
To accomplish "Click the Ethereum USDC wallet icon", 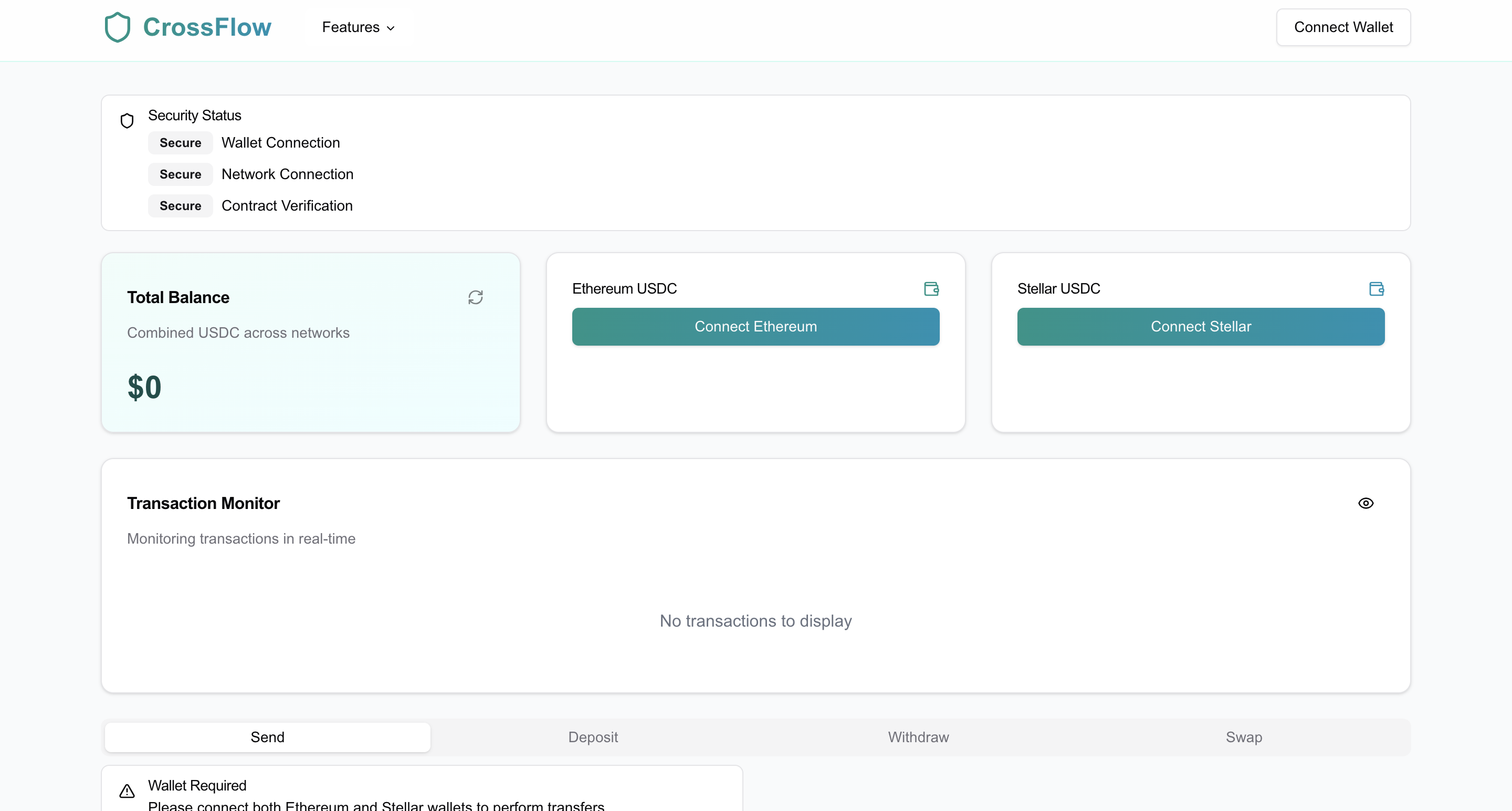I will click(931, 288).
